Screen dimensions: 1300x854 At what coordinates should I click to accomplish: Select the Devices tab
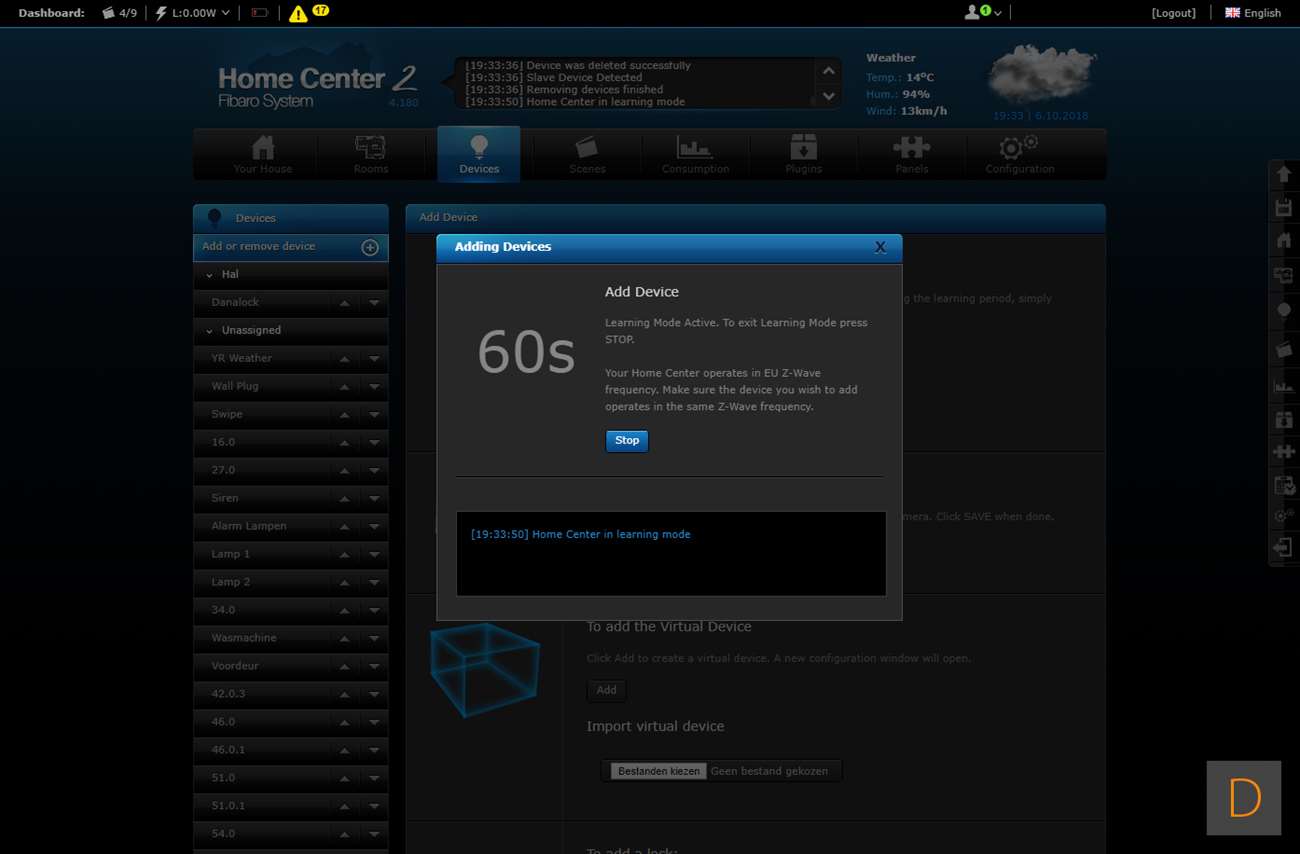click(x=479, y=154)
